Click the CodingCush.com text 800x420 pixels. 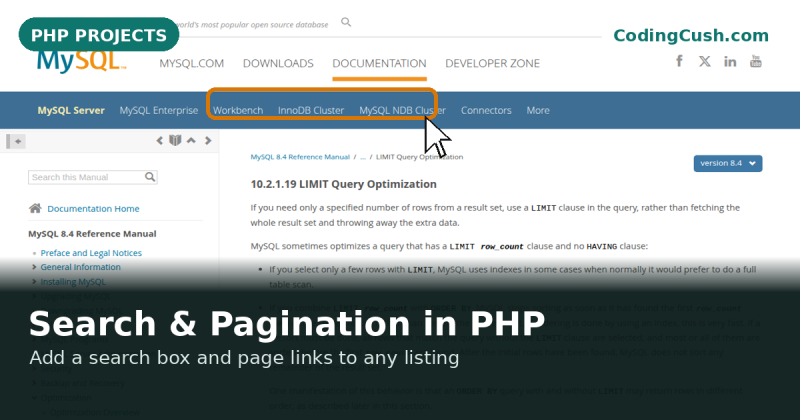pos(691,35)
